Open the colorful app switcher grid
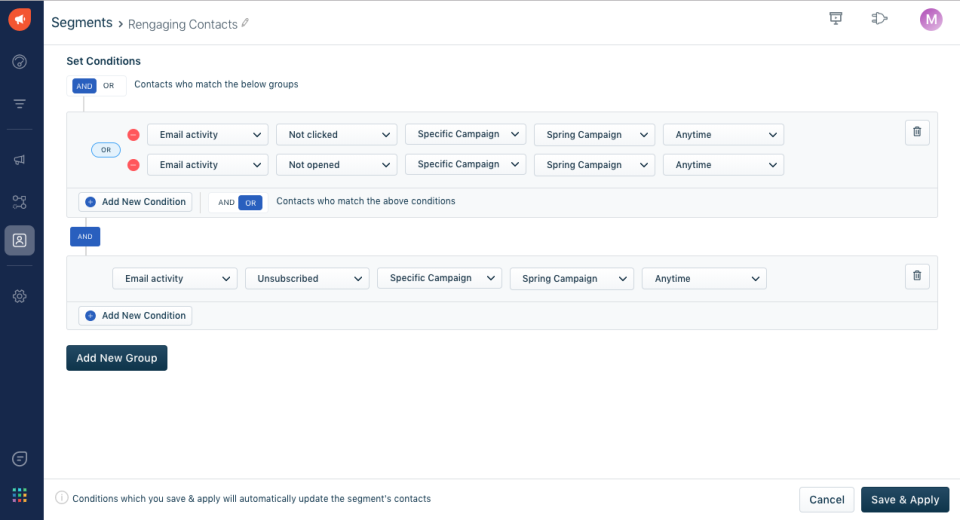This screenshot has width=960, height=520. [20, 495]
